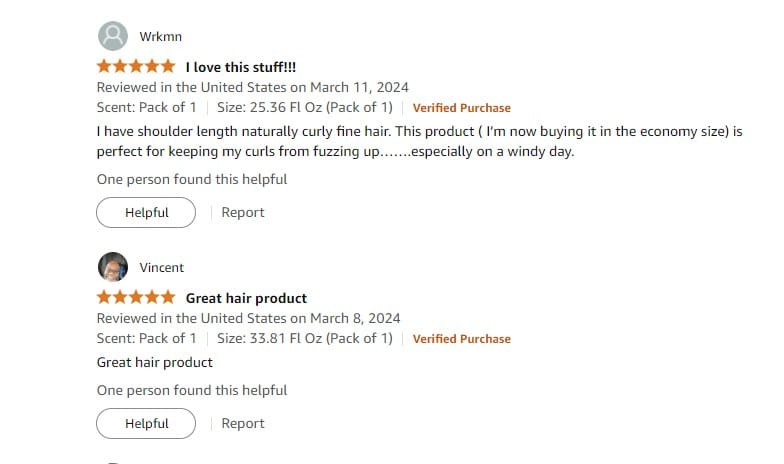Click 'Size: 33.81 Fl Oz (Pack of 1)' text

(305, 338)
